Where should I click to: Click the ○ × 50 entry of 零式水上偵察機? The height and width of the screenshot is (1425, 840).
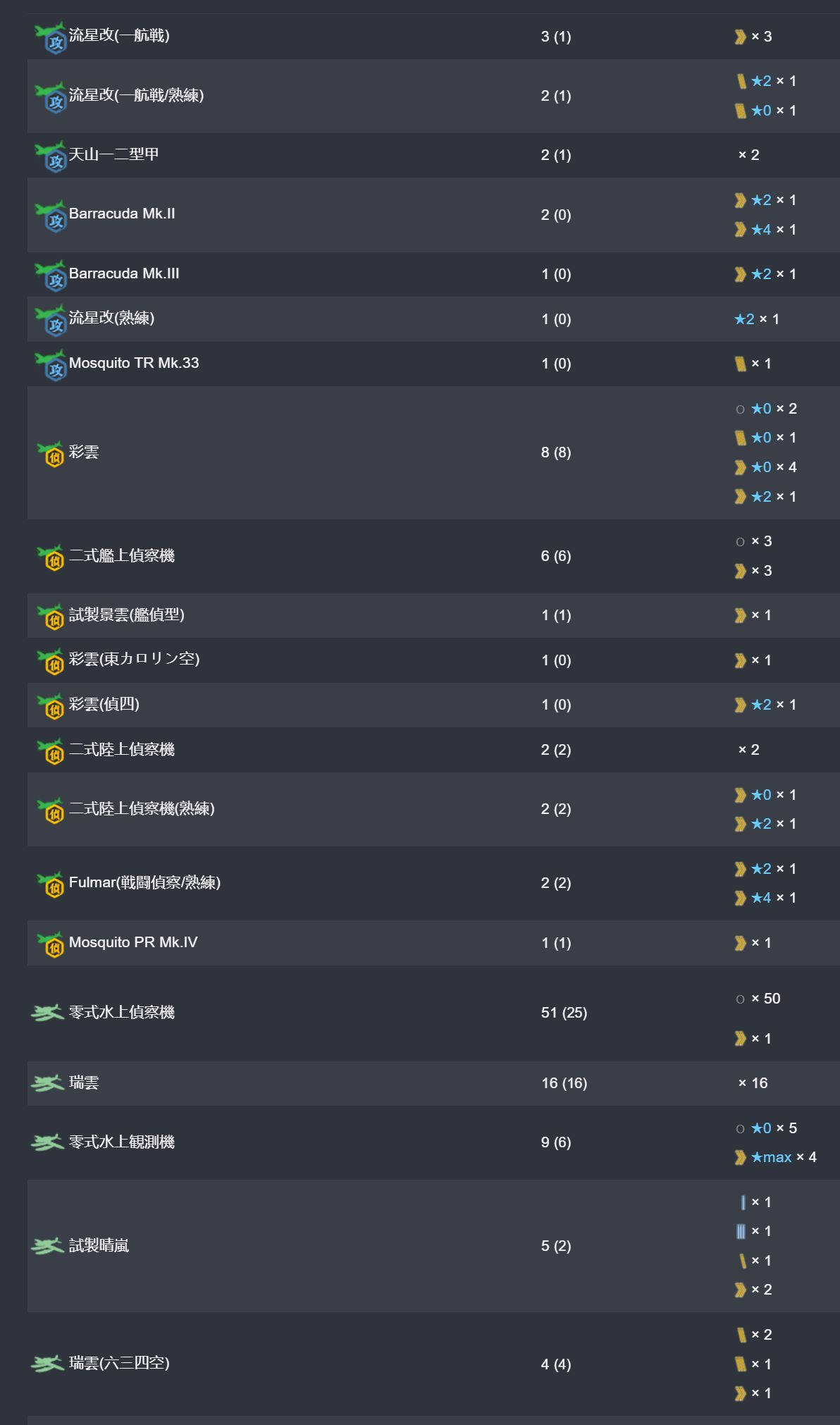pos(758,999)
